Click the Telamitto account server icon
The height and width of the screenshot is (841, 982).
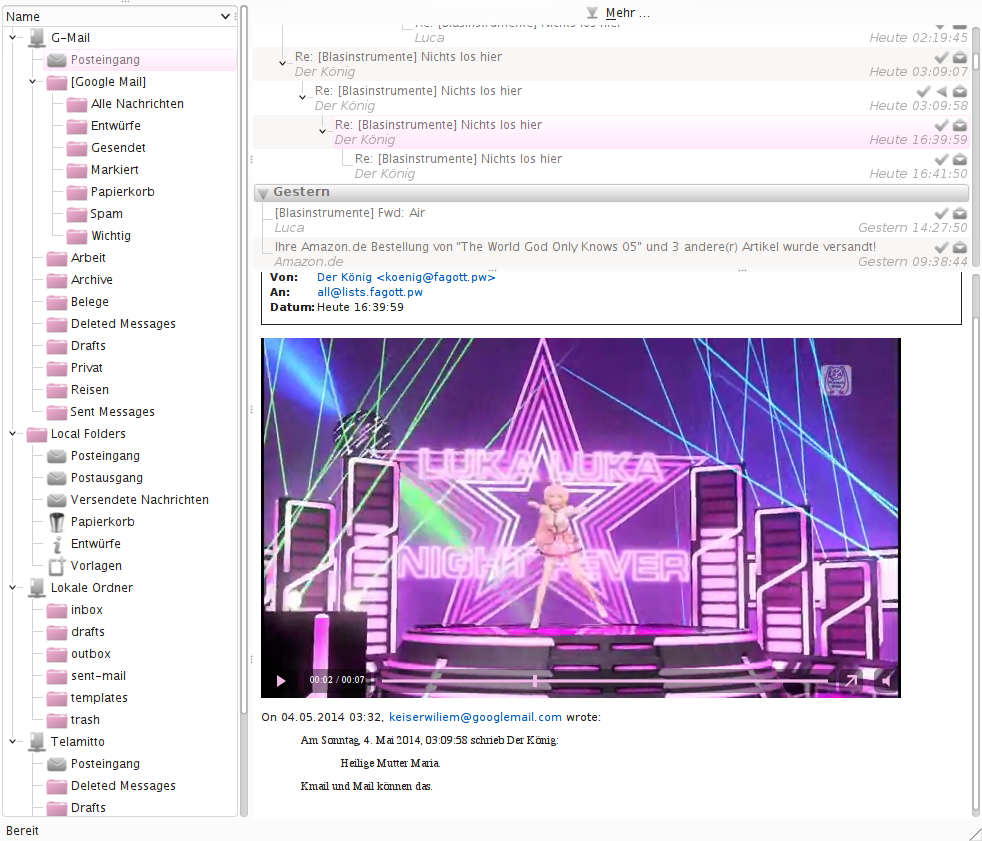37,742
